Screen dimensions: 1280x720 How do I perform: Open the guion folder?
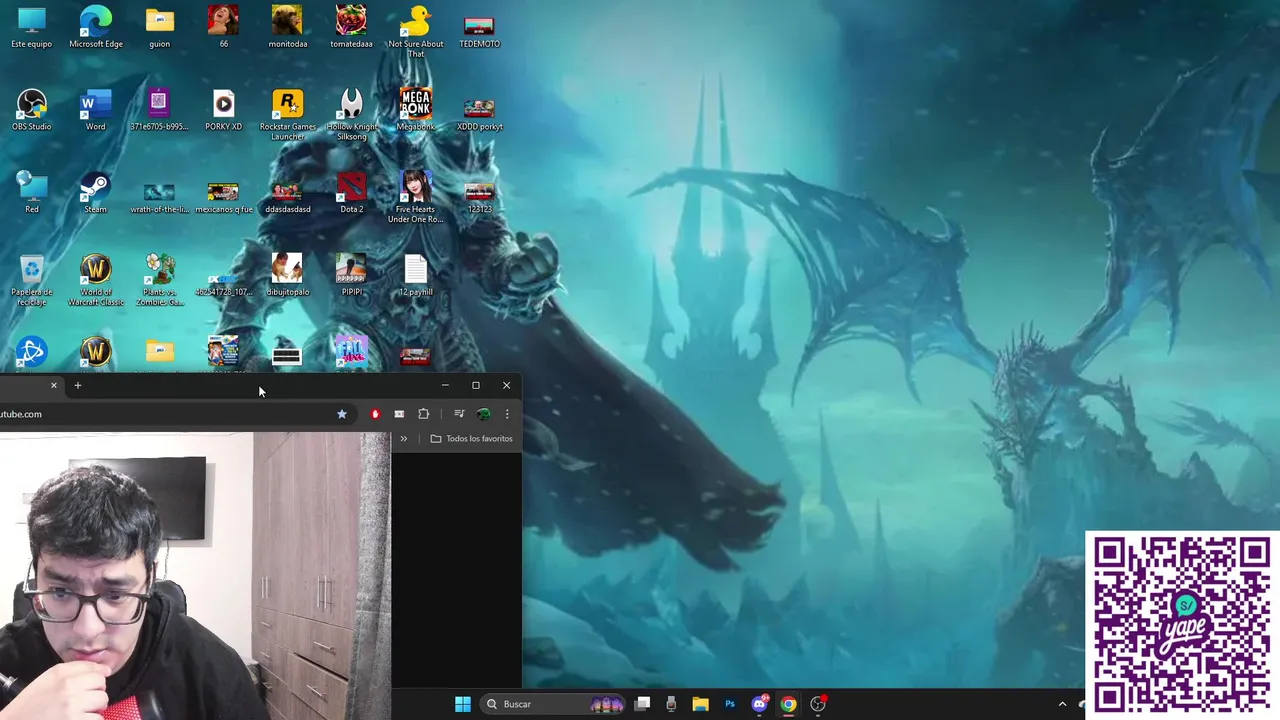[x=159, y=27]
